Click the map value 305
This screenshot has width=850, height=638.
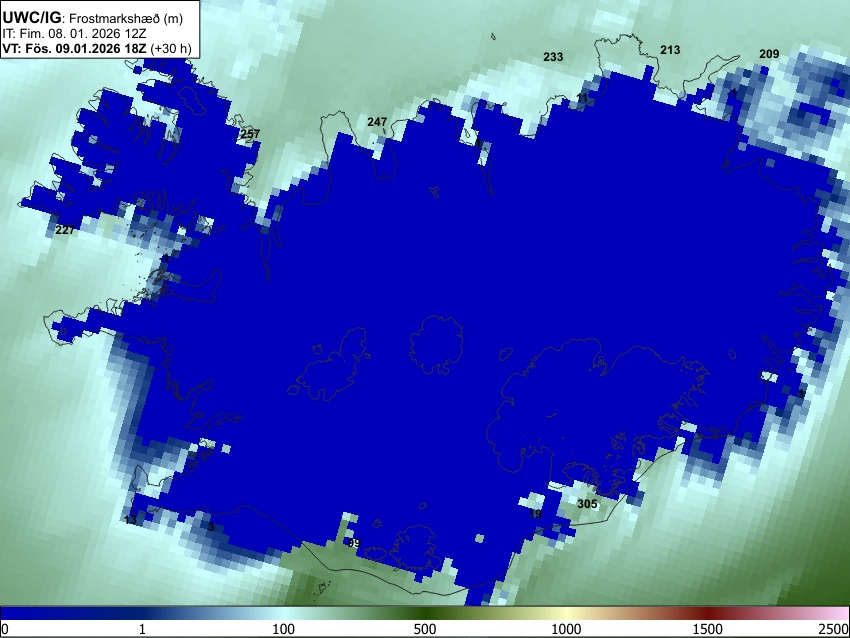pyautogui.click(x=587, y=504)
